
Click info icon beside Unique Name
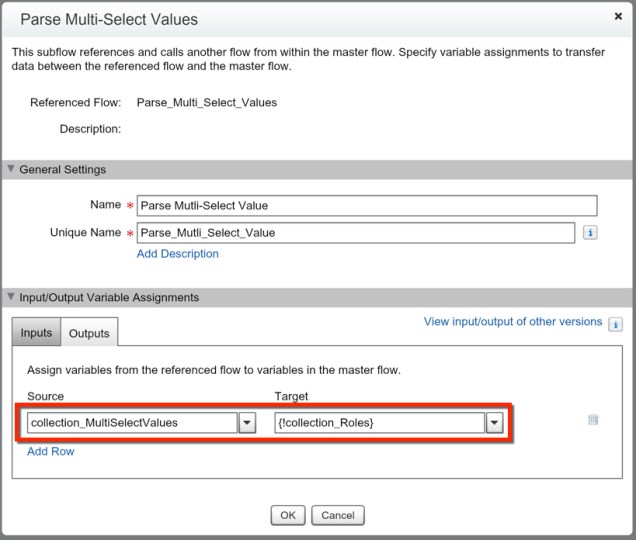[x=590, y=233]
